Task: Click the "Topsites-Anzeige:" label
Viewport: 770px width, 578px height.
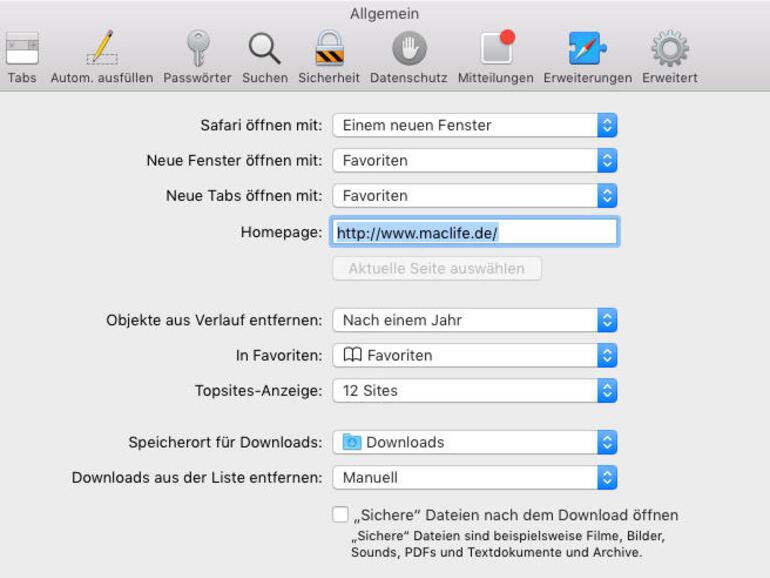Action: click(x=259, y=391)
